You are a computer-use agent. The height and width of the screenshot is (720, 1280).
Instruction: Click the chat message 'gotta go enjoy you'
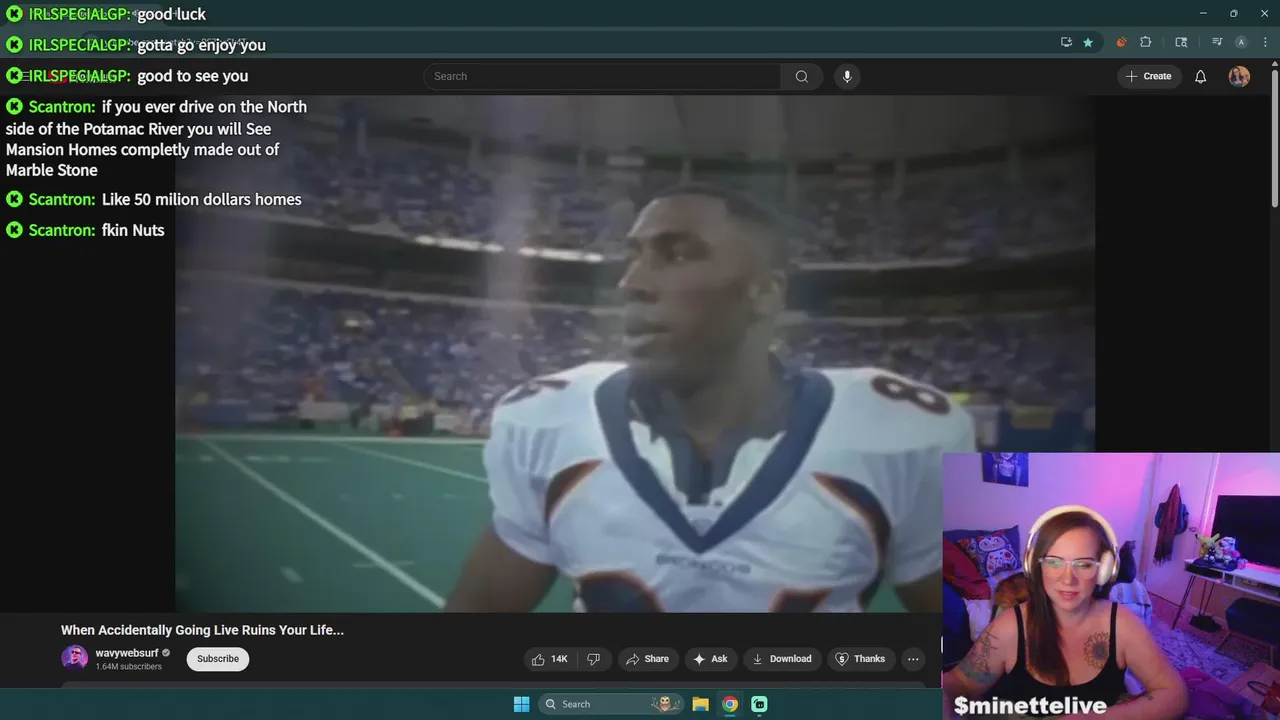(201, 45)
